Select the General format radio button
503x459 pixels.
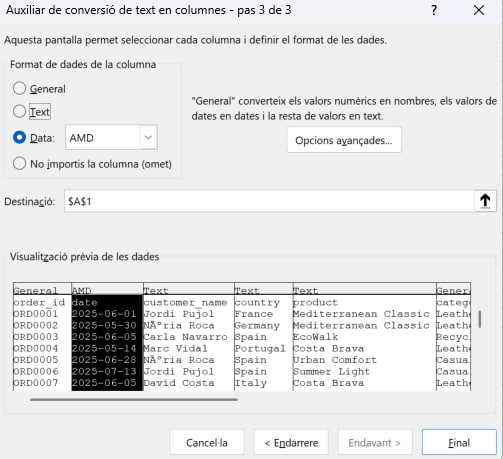[19, 88]
